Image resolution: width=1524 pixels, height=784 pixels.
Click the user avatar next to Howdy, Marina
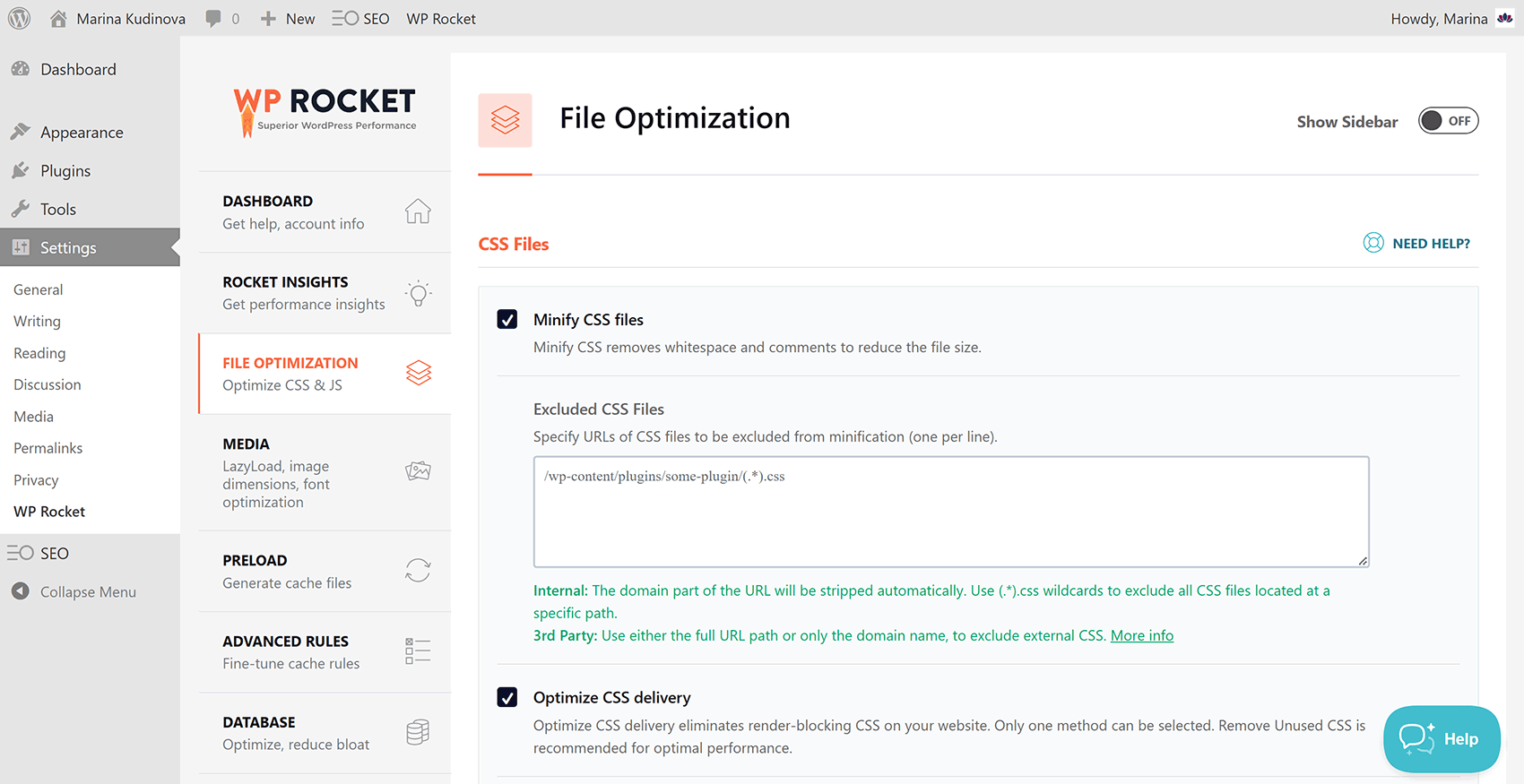(1505, 18)
